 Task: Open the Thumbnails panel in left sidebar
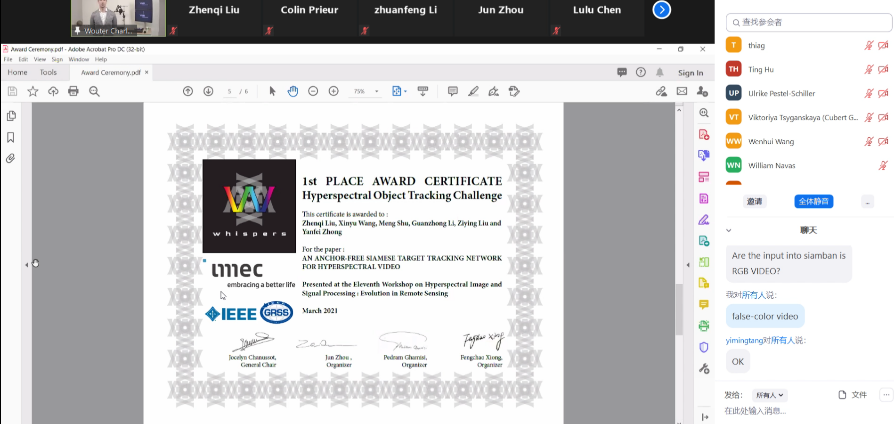pyautogui.click(x=11, y=116)
